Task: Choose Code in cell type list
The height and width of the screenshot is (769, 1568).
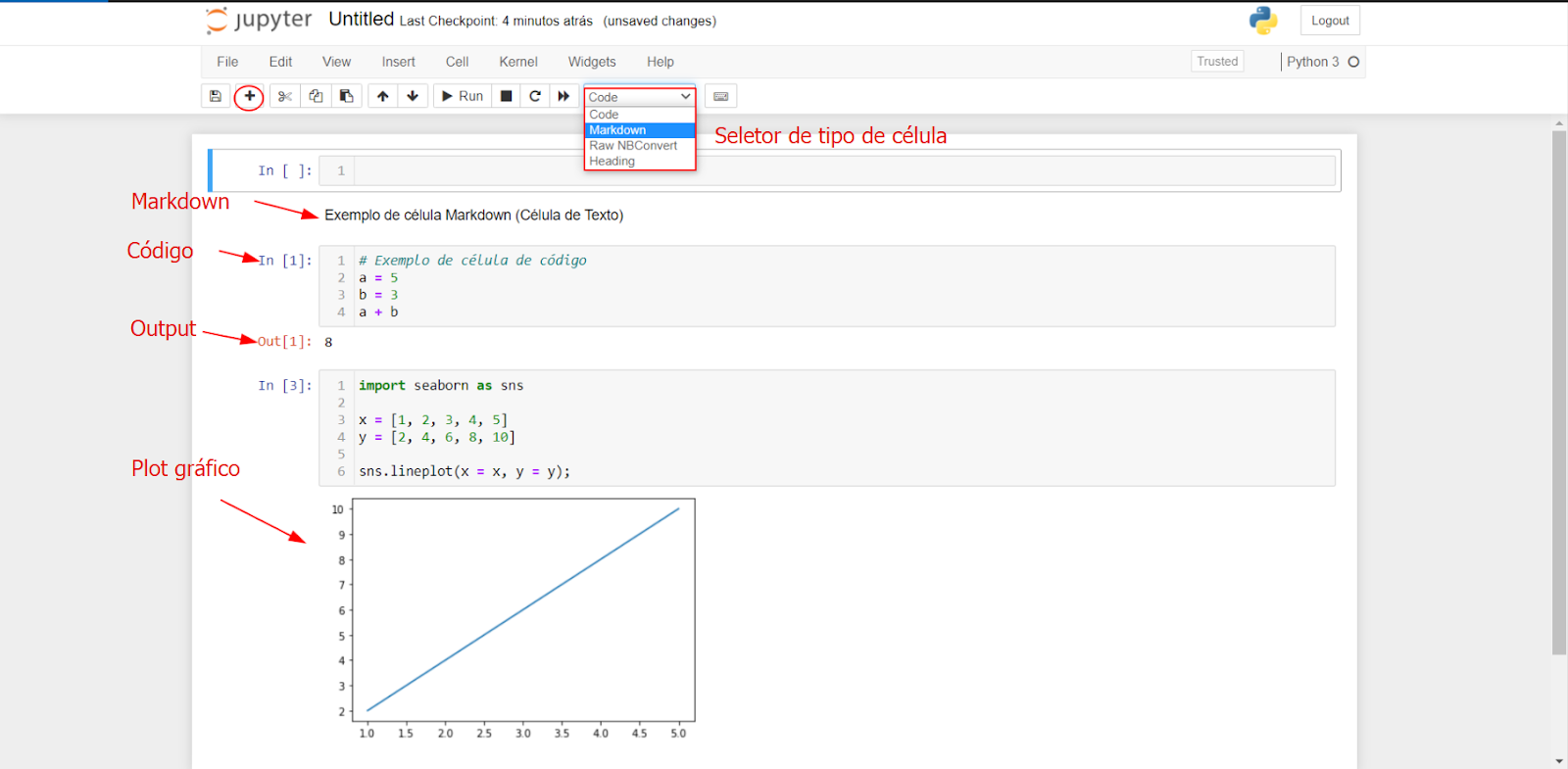Action: coord(640,115)
